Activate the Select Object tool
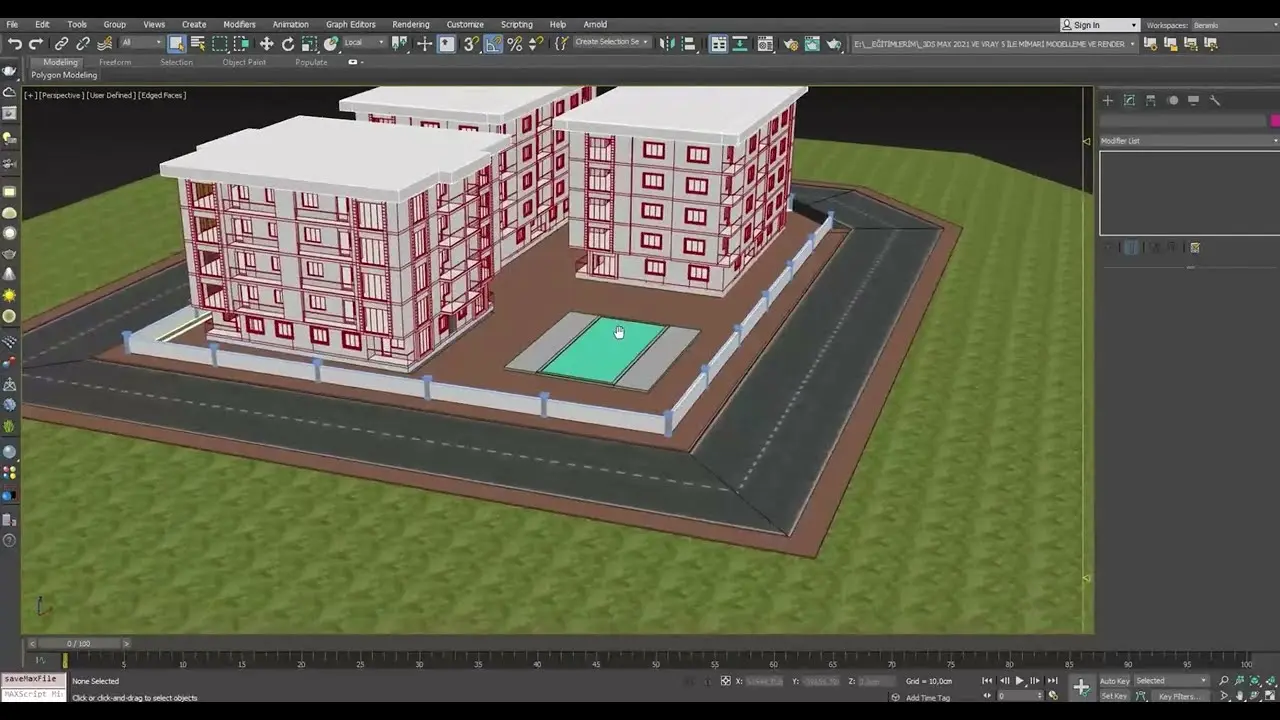The height and width of the screenshot is (720, 1280). [x=177, y=44]
